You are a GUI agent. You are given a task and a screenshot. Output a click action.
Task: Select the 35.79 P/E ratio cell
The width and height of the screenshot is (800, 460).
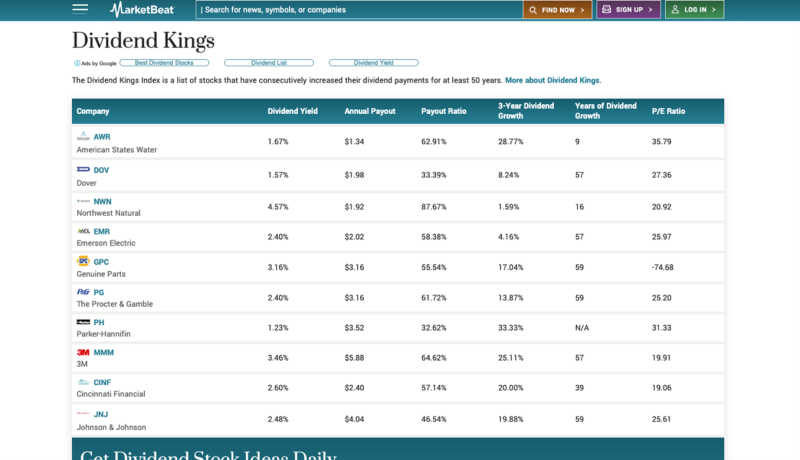tap(661, 141)
